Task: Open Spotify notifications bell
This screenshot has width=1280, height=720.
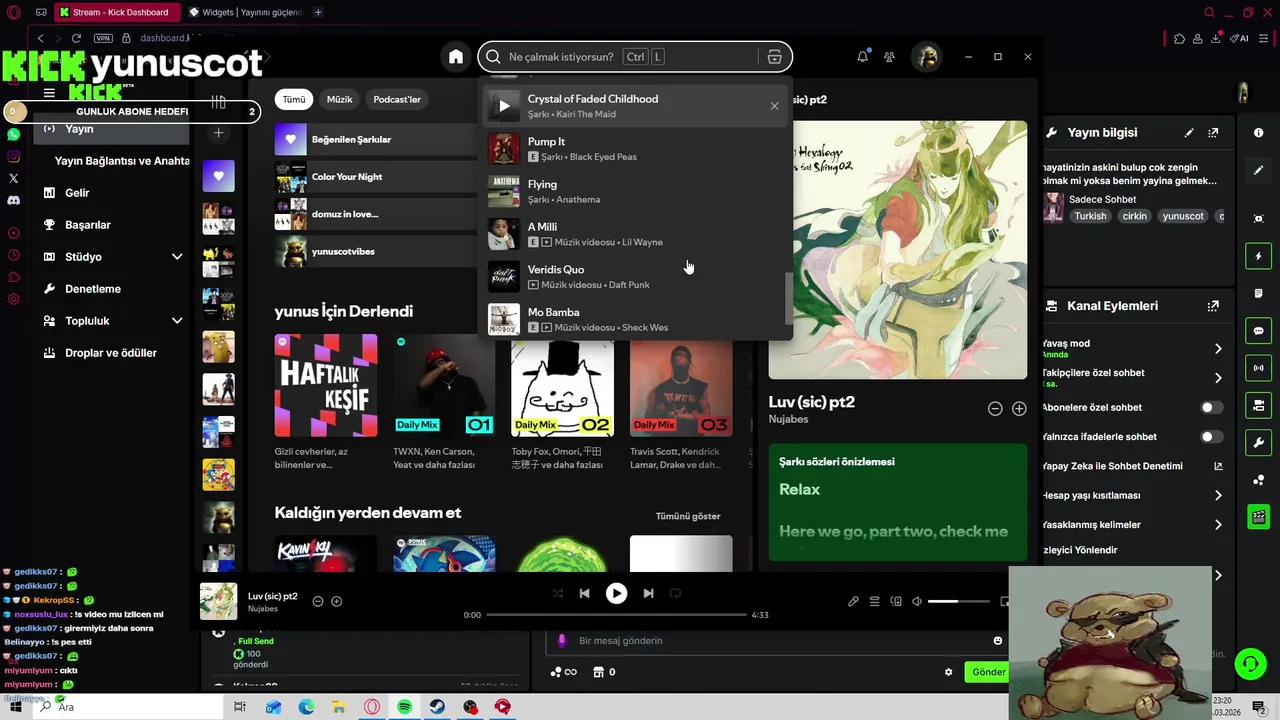Action: pos(862,57)
